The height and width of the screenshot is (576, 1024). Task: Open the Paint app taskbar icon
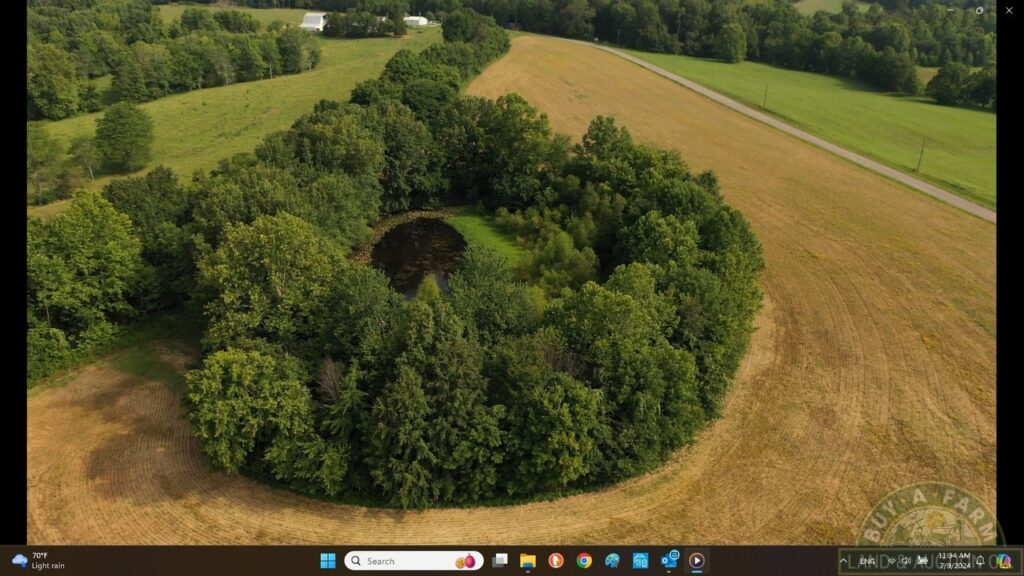click(612, 561)
